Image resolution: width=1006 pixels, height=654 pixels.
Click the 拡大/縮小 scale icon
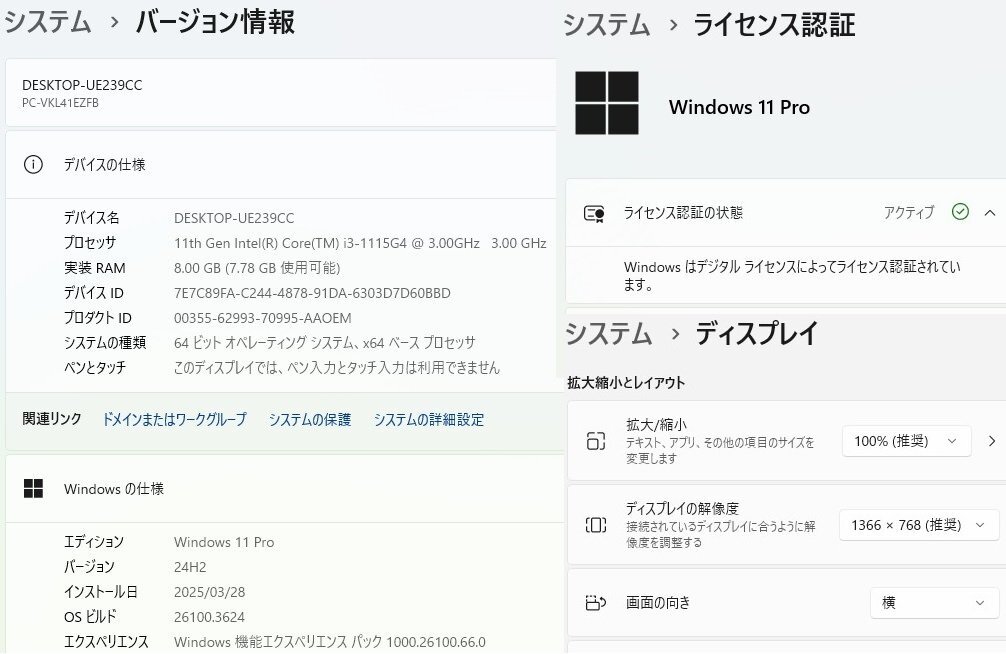click(x=595, y=441)
